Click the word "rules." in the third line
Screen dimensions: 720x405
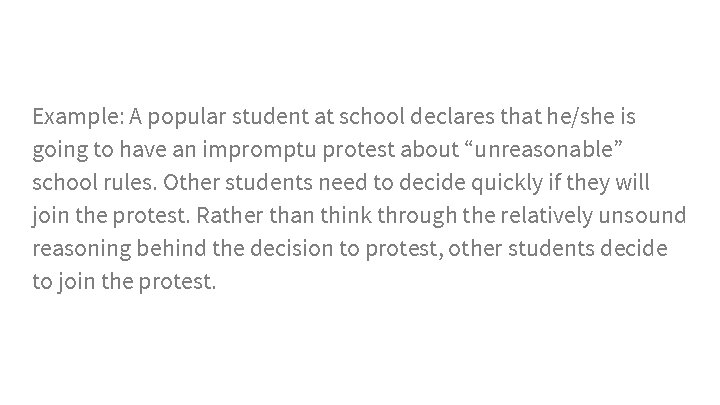pyautogui.click(x=130, y=183)
